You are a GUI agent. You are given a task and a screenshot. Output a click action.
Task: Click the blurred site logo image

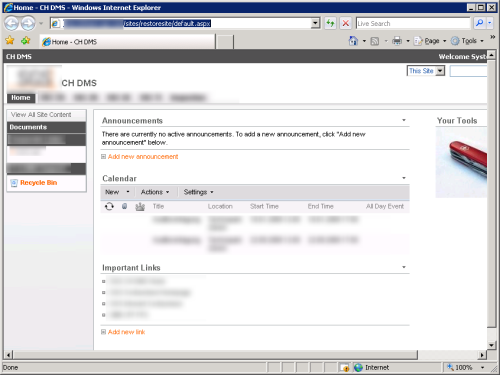[34, 78]
